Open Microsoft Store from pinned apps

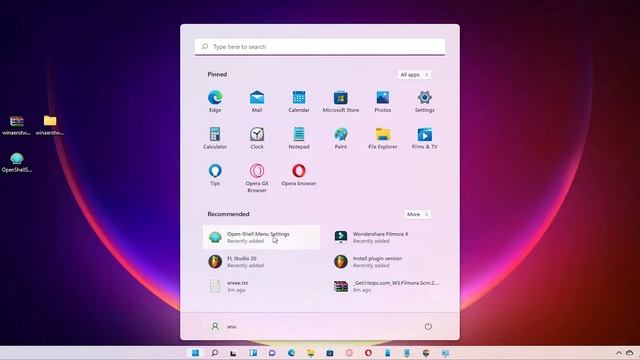[341, 101]
